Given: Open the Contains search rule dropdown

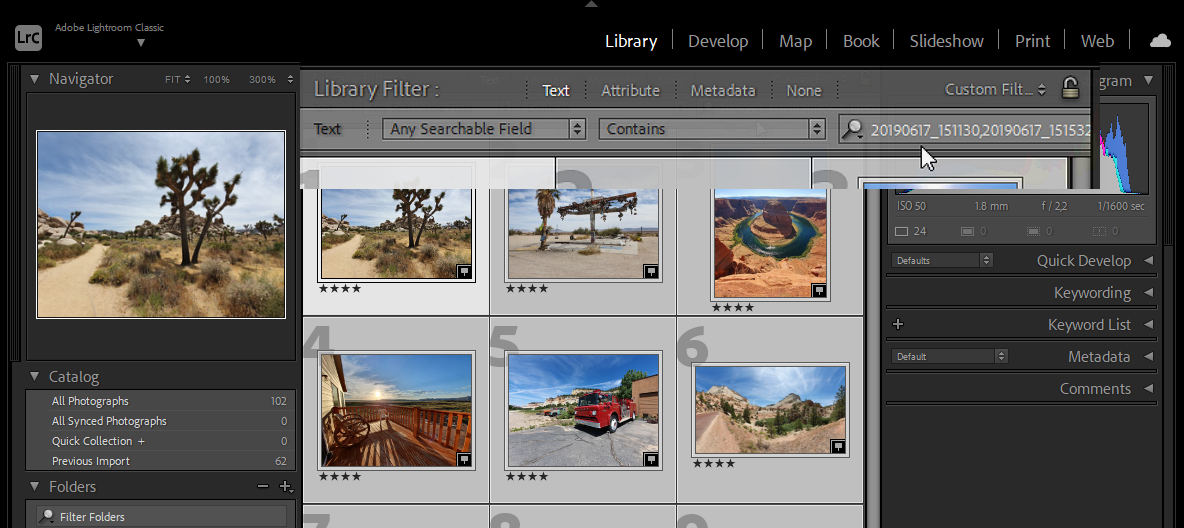Looking at the screenshot, I should (x=711, y=128).
